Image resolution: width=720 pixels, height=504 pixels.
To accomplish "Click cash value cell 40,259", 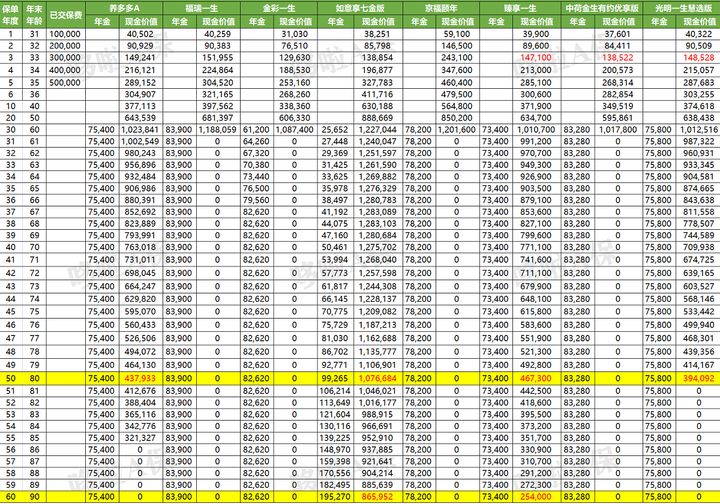I will (x=218, y=34).
